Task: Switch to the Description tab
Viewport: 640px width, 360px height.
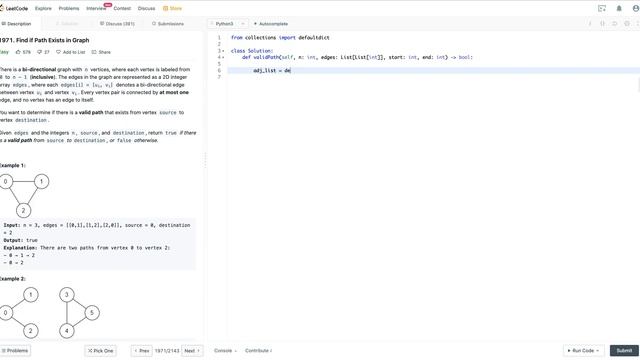Action: [x=16, y=24]
